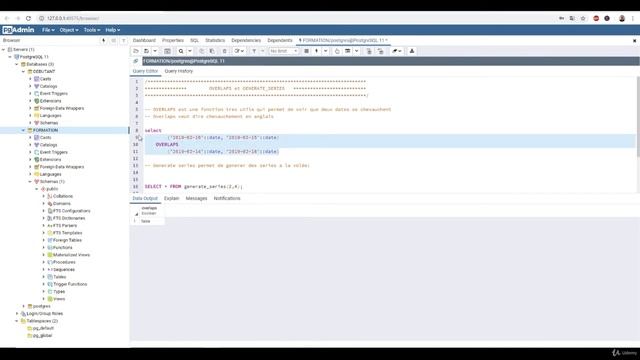Expand the Tables node under public schema
This screenshot has width=640, height=360.
pyautogui.click(x=44, y=277)
